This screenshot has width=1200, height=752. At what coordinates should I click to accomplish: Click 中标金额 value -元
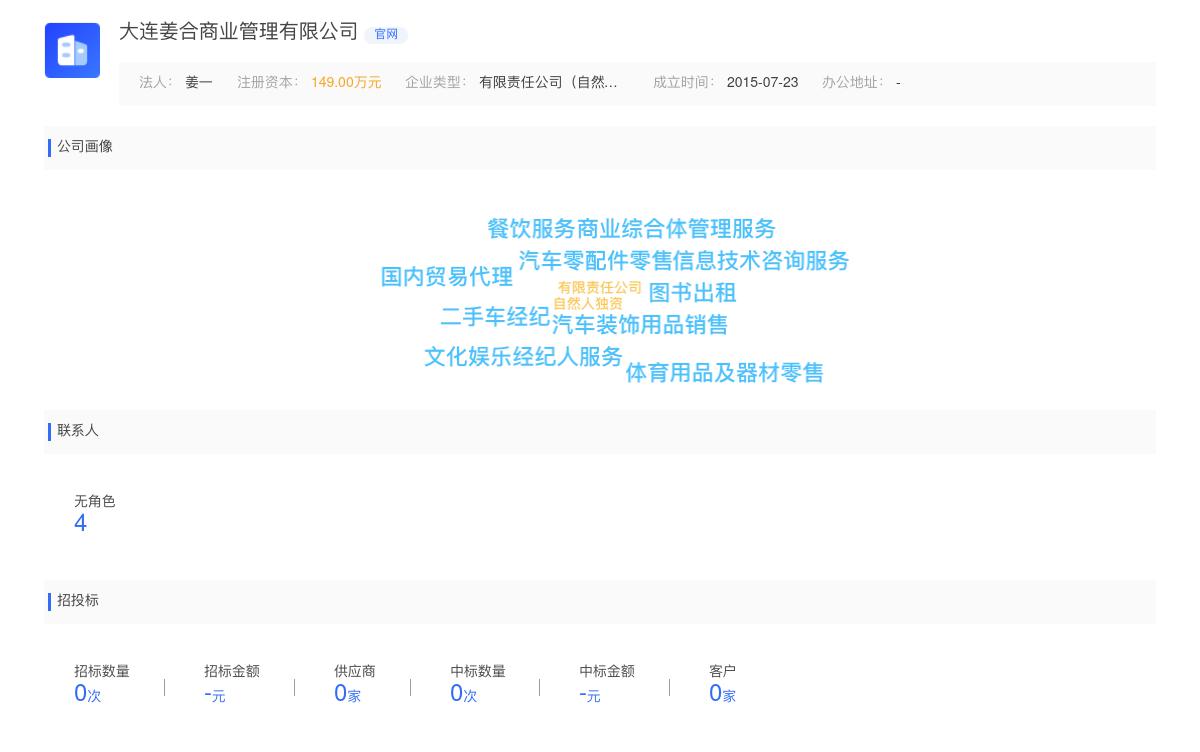(x=590, y=694)
